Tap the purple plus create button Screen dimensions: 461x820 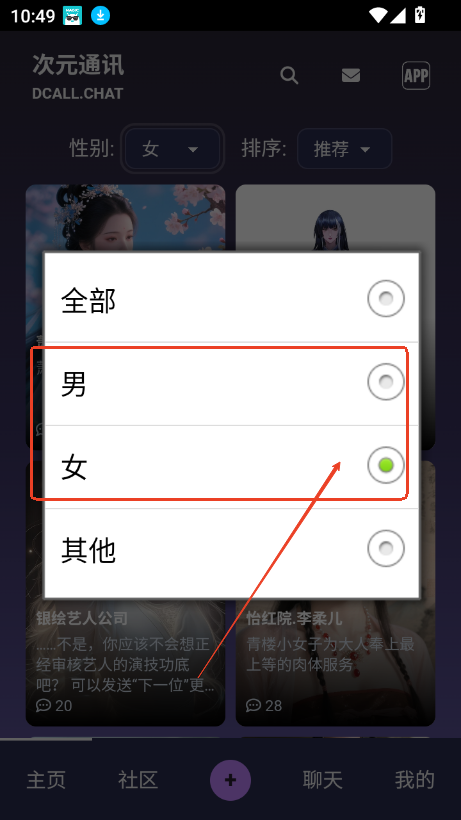point(230,780)
